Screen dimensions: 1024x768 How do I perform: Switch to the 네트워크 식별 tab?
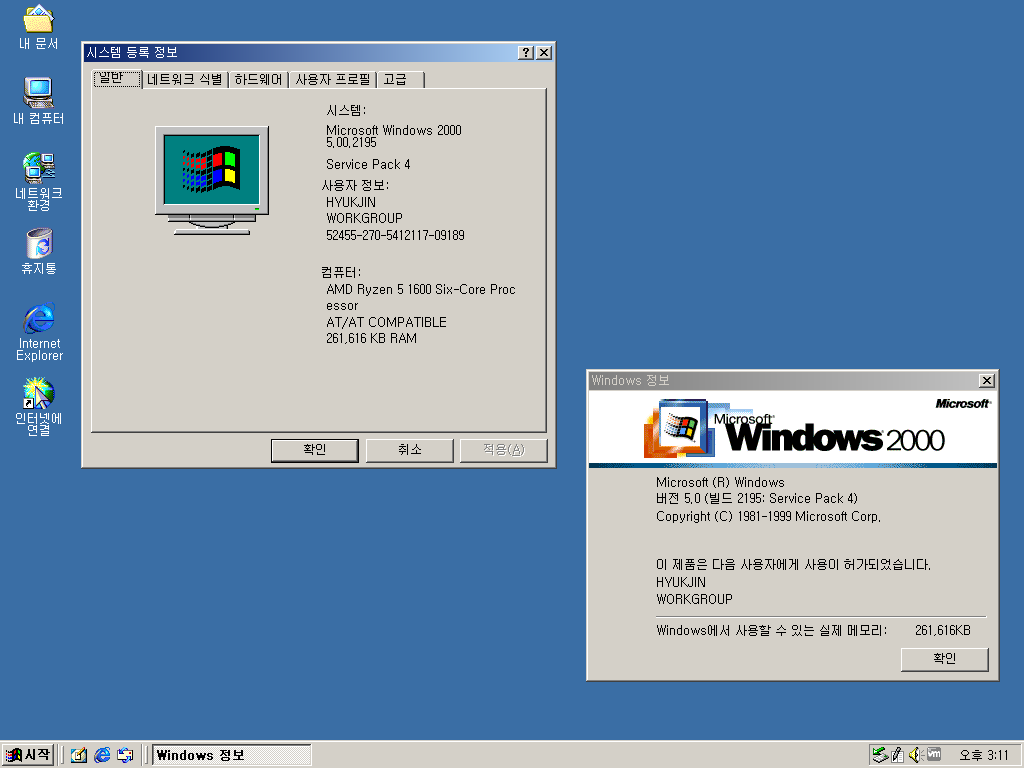tap(185, 80)
